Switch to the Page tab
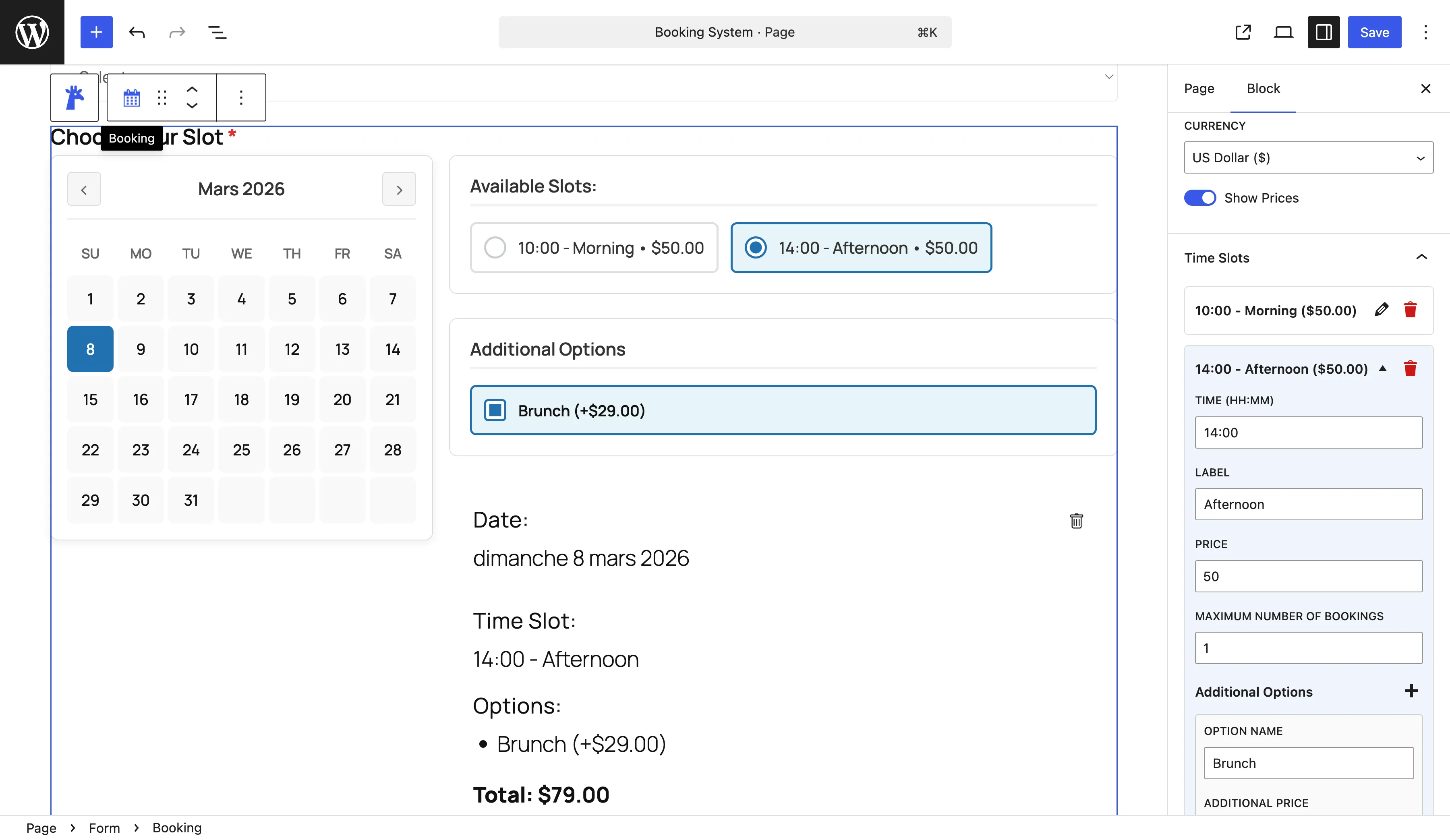Viewport: 1450px width, 840px height. 1199,89
